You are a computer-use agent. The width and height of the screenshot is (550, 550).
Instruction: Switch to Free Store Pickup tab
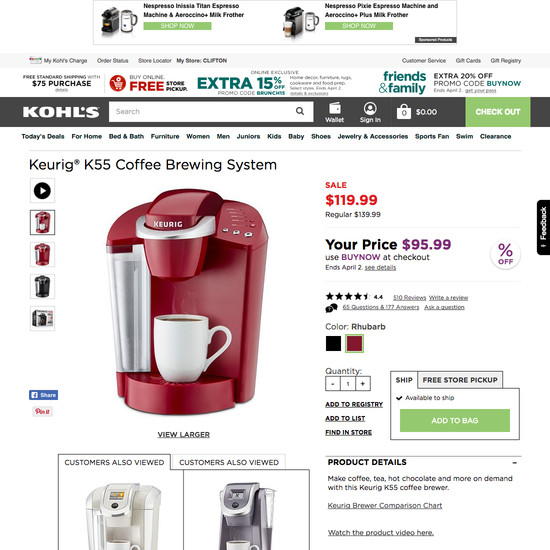click(460, 380)
